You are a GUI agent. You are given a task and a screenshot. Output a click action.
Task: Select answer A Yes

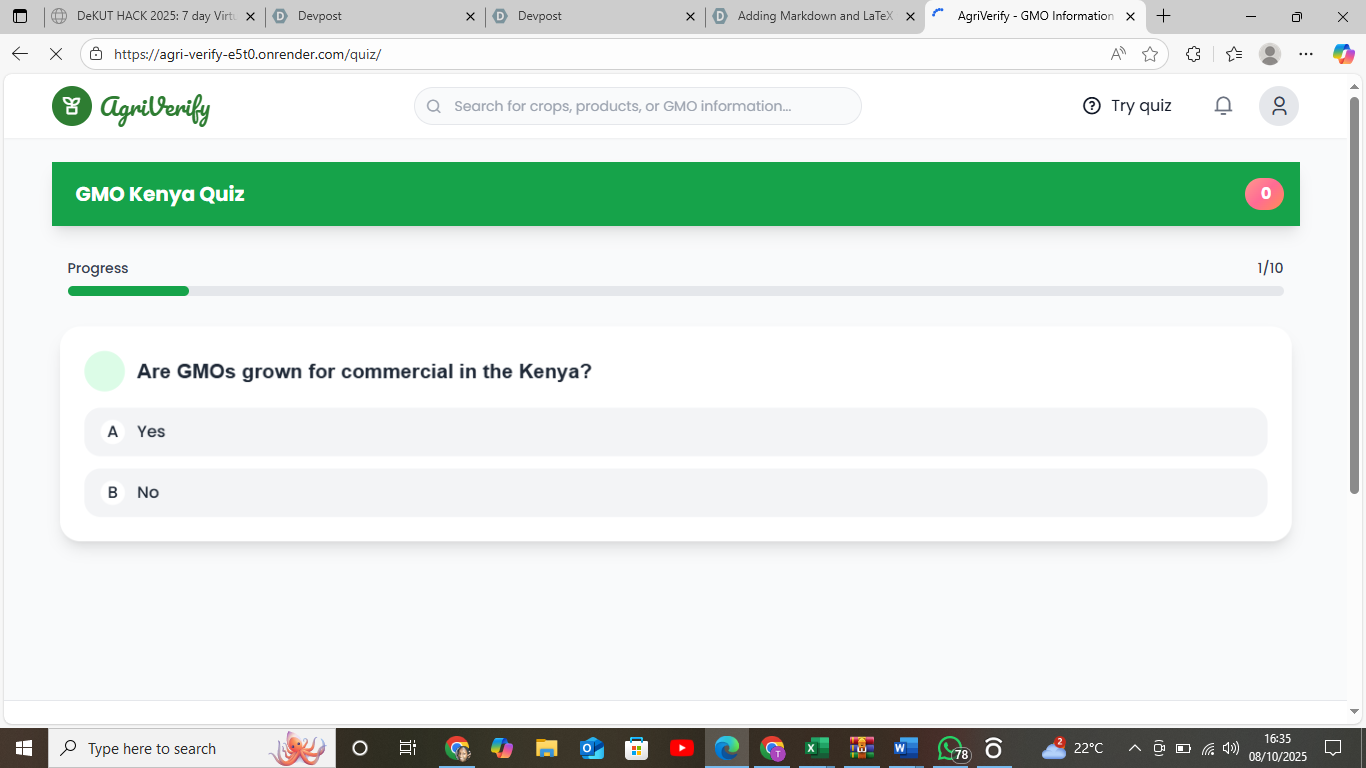676,432
